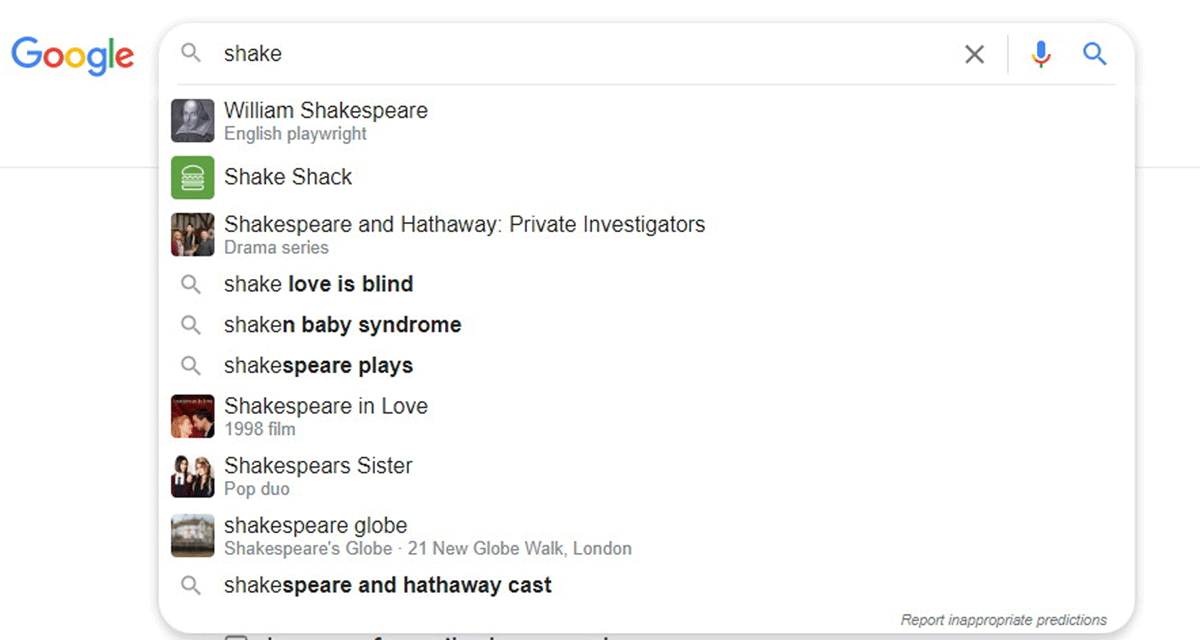Click the Google logo
The width and height of the screenshot is (1200, 640).
point(72,55)
